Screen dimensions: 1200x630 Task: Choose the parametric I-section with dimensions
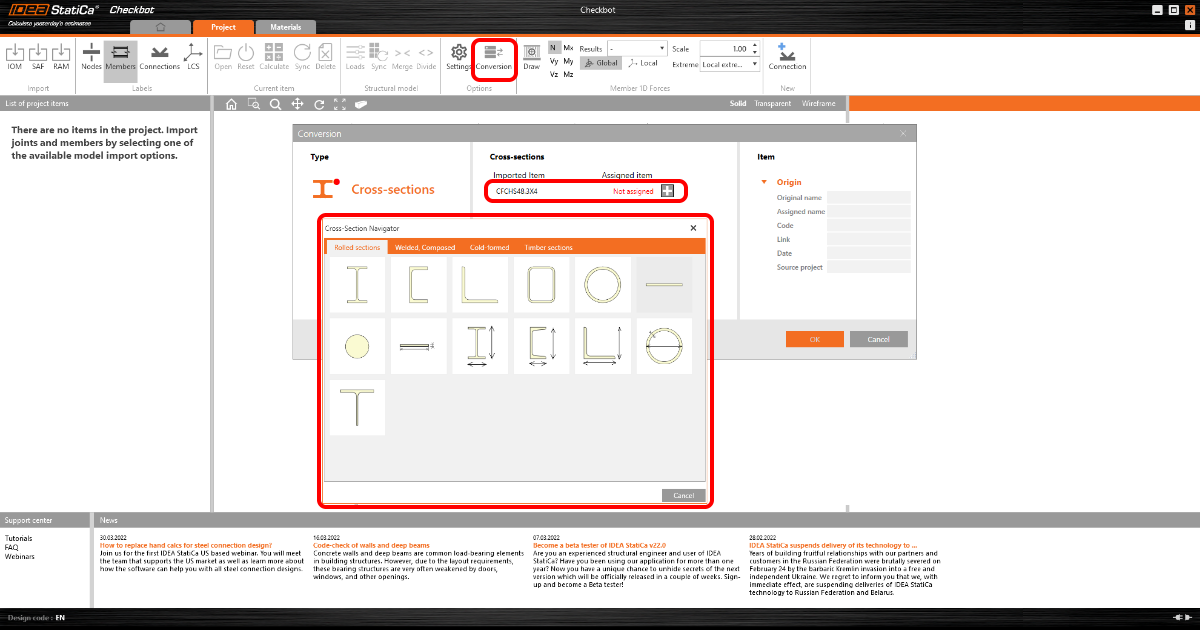(x=480, y=346)
